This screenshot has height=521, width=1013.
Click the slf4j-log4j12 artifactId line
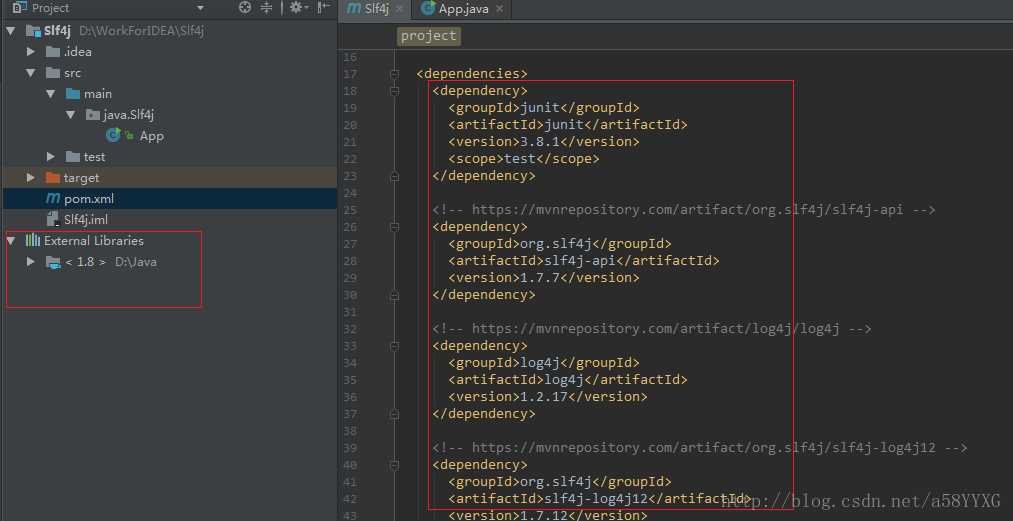600,498
